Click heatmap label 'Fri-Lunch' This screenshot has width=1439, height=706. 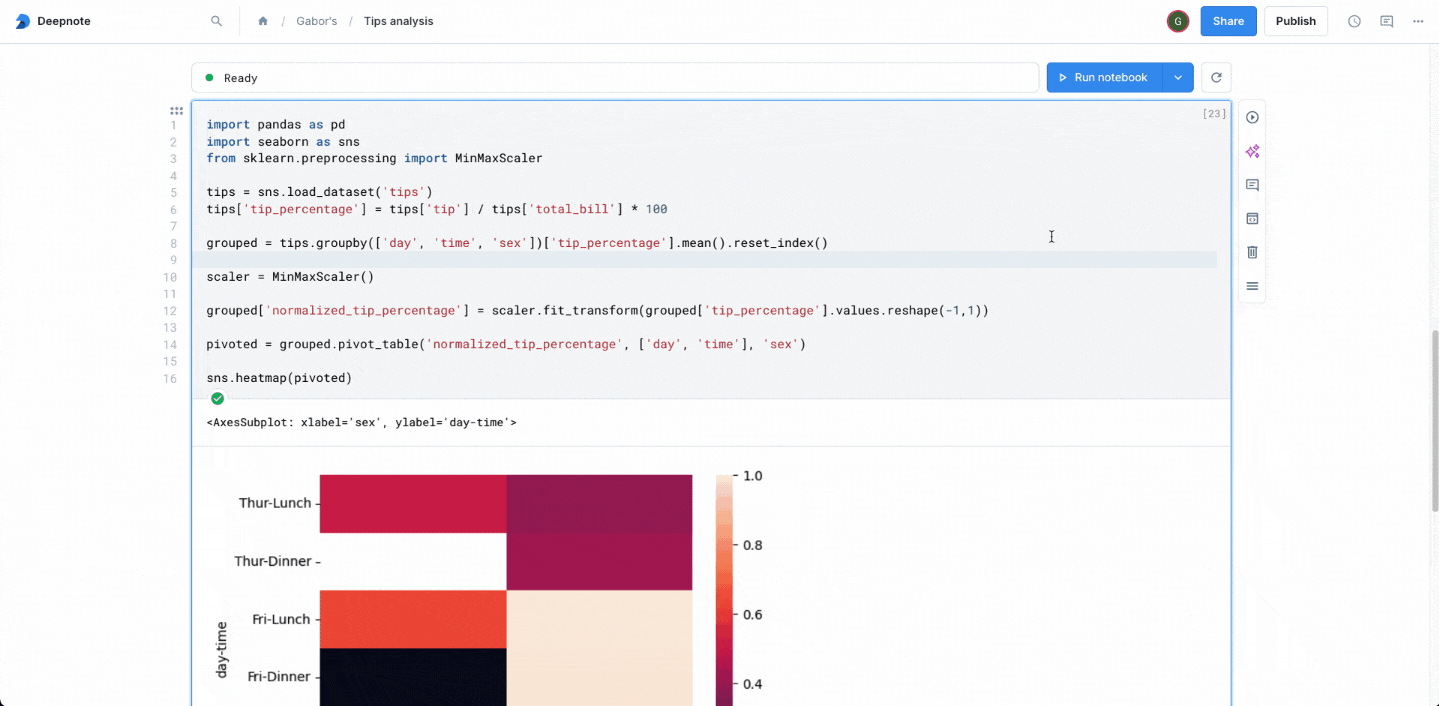click(x=281, y=619)
